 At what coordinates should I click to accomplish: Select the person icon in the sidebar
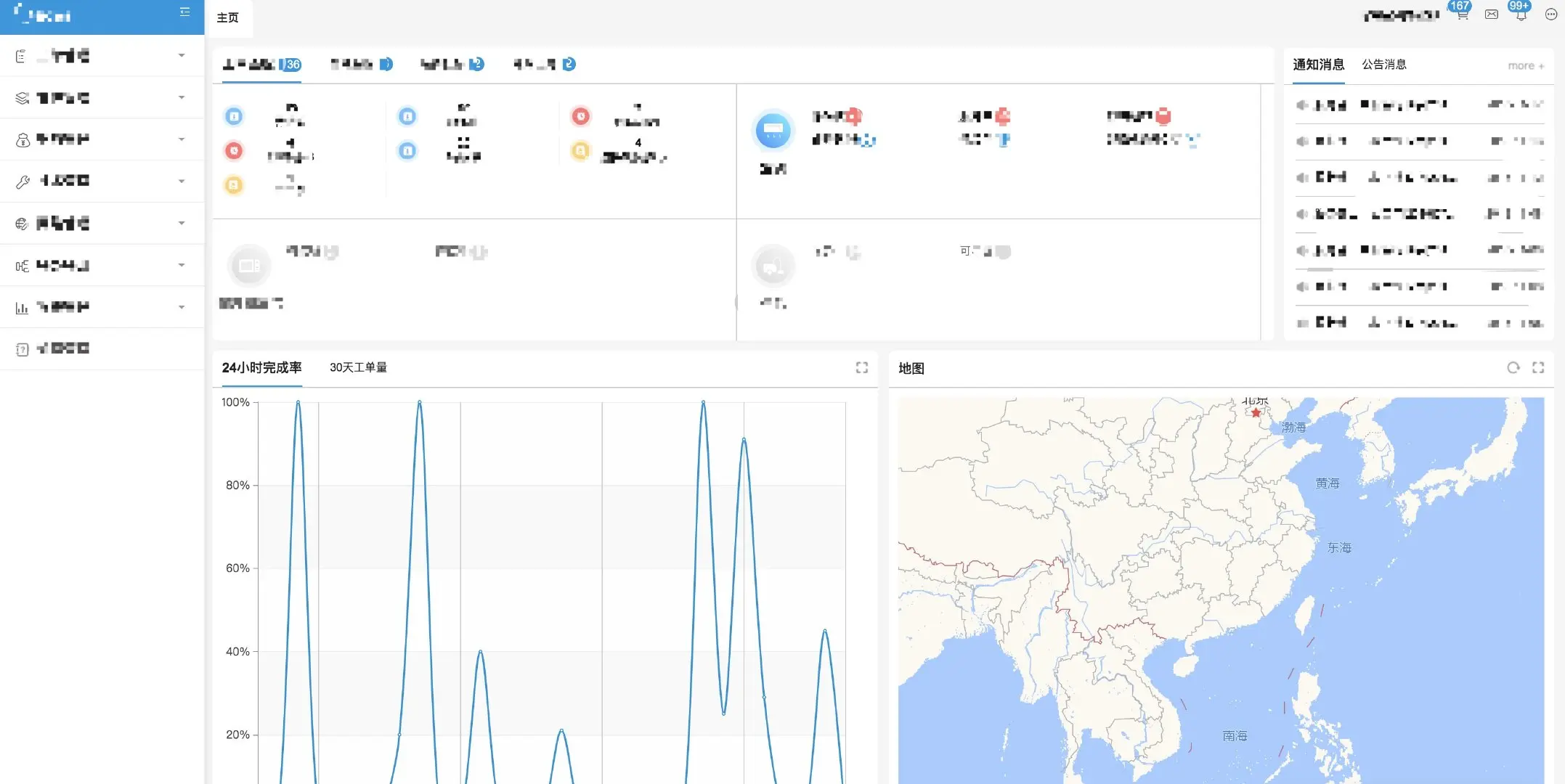tap(23, 139)
